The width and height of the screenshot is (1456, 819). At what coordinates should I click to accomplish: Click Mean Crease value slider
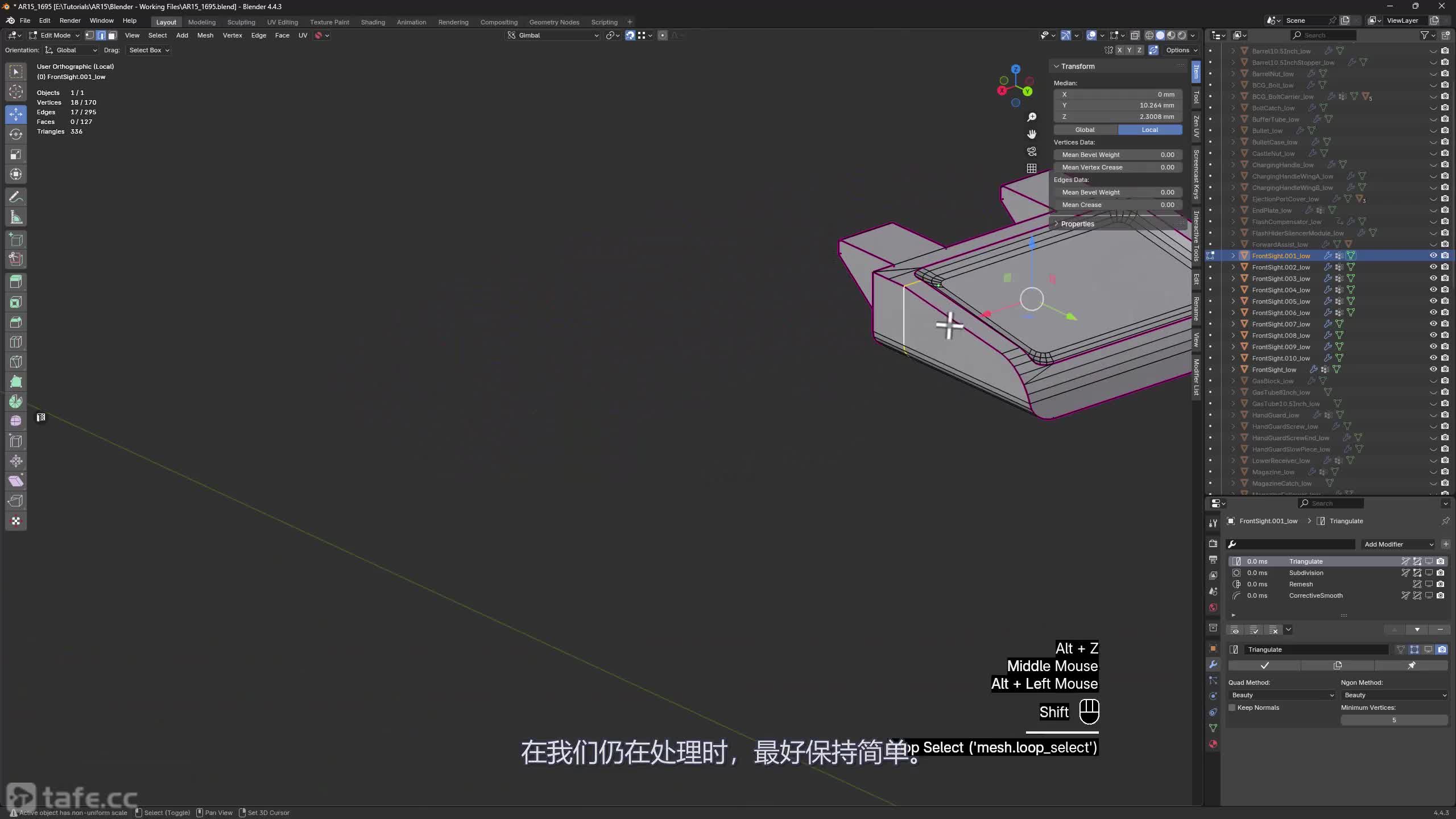click(1118, 205)
